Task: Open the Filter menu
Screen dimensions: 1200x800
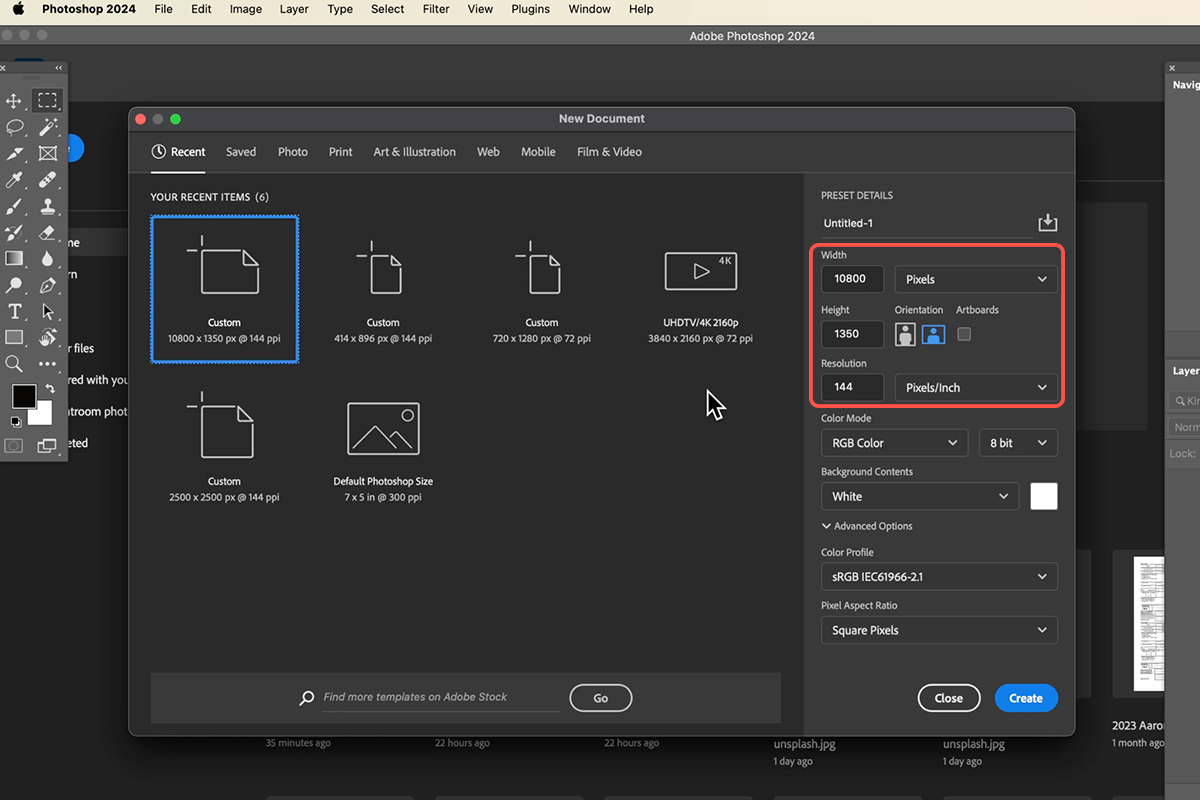Action: (436, 9)
